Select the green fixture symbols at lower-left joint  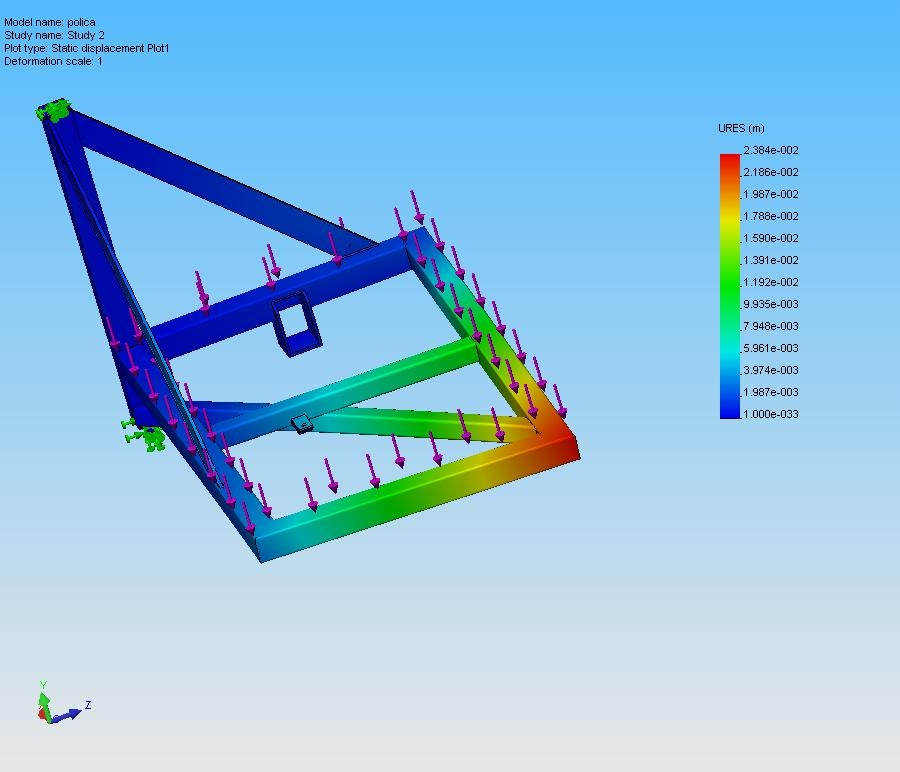144,436
